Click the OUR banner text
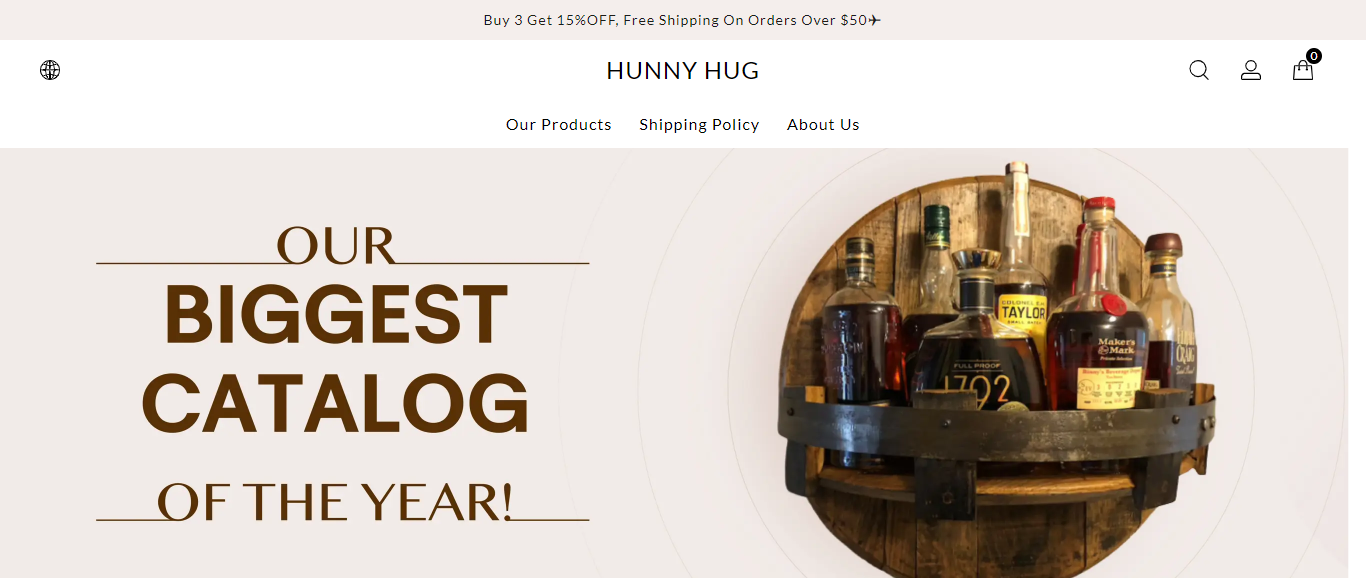Image resolution: width=1366 pixels, height=578 pixels. 336,246
